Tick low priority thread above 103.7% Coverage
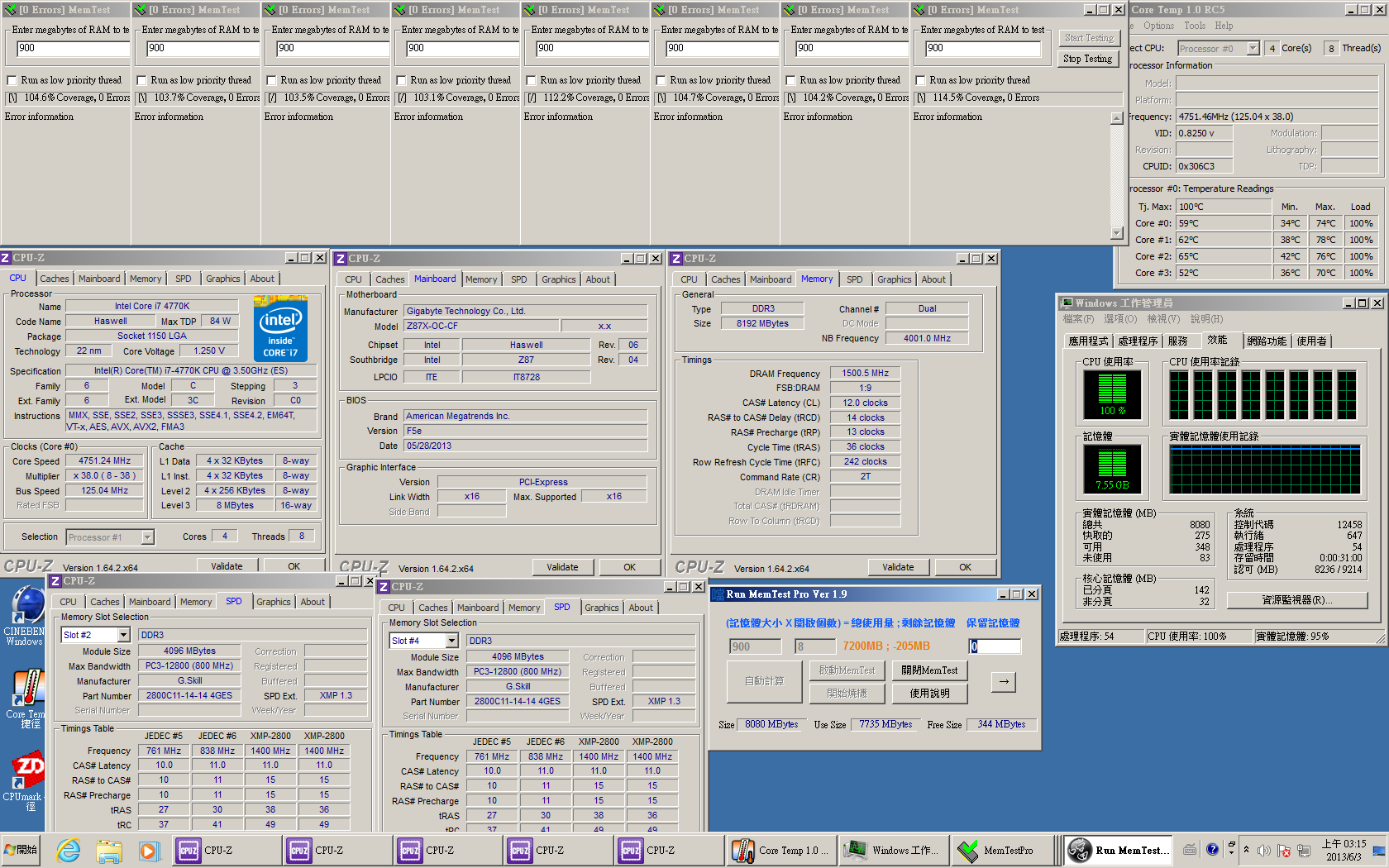Screen dimensions: 1389x868 click(142, 80)
